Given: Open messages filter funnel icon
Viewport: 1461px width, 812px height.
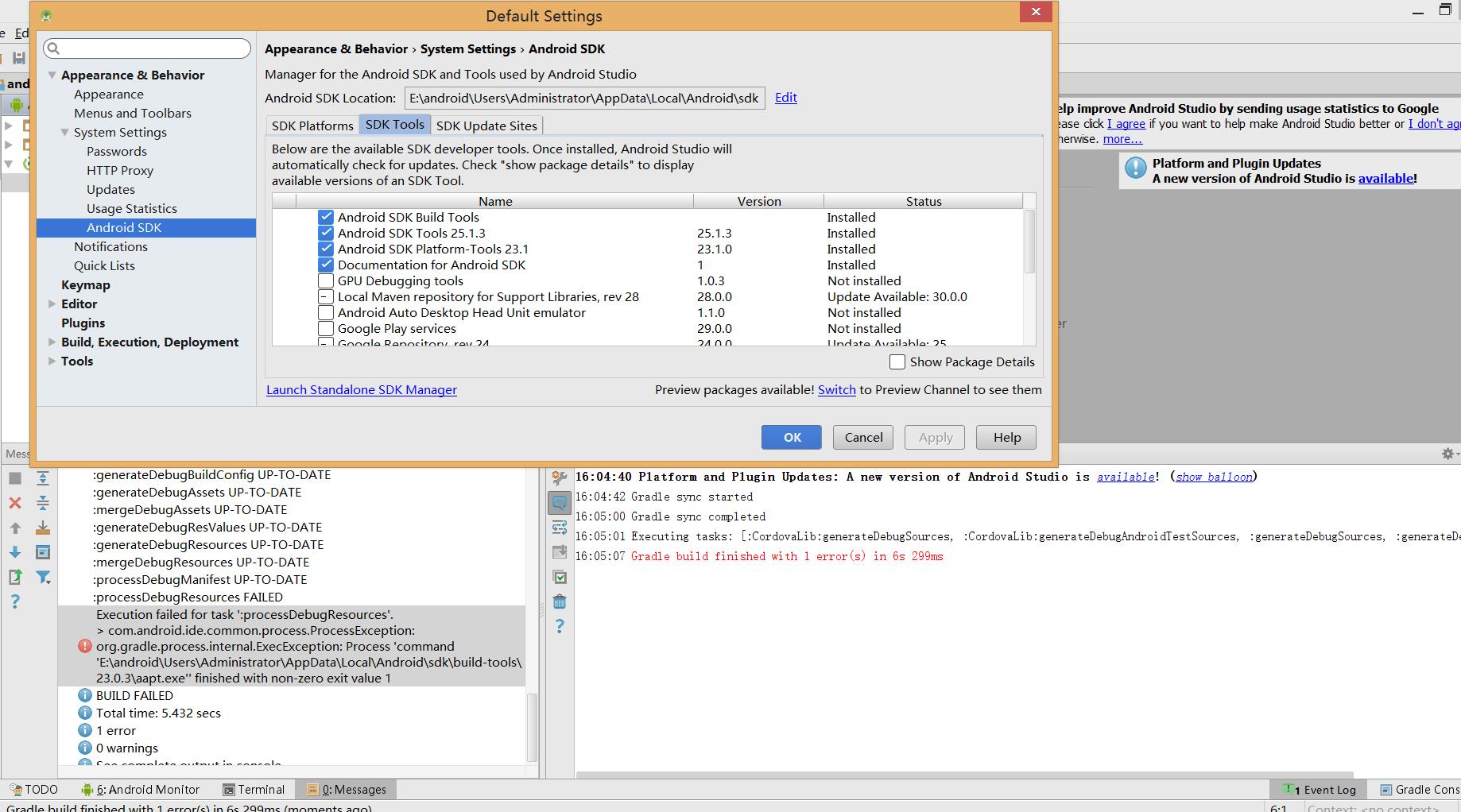Looking at the screenshot, I should point(43,577).
